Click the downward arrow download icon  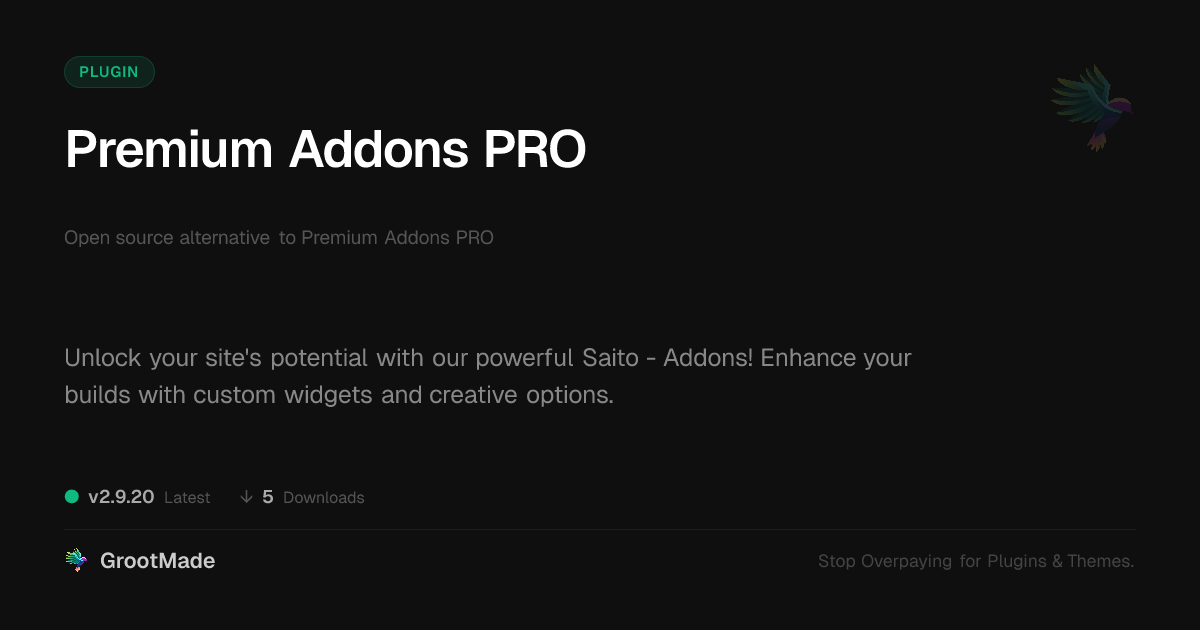coord(246,497)
